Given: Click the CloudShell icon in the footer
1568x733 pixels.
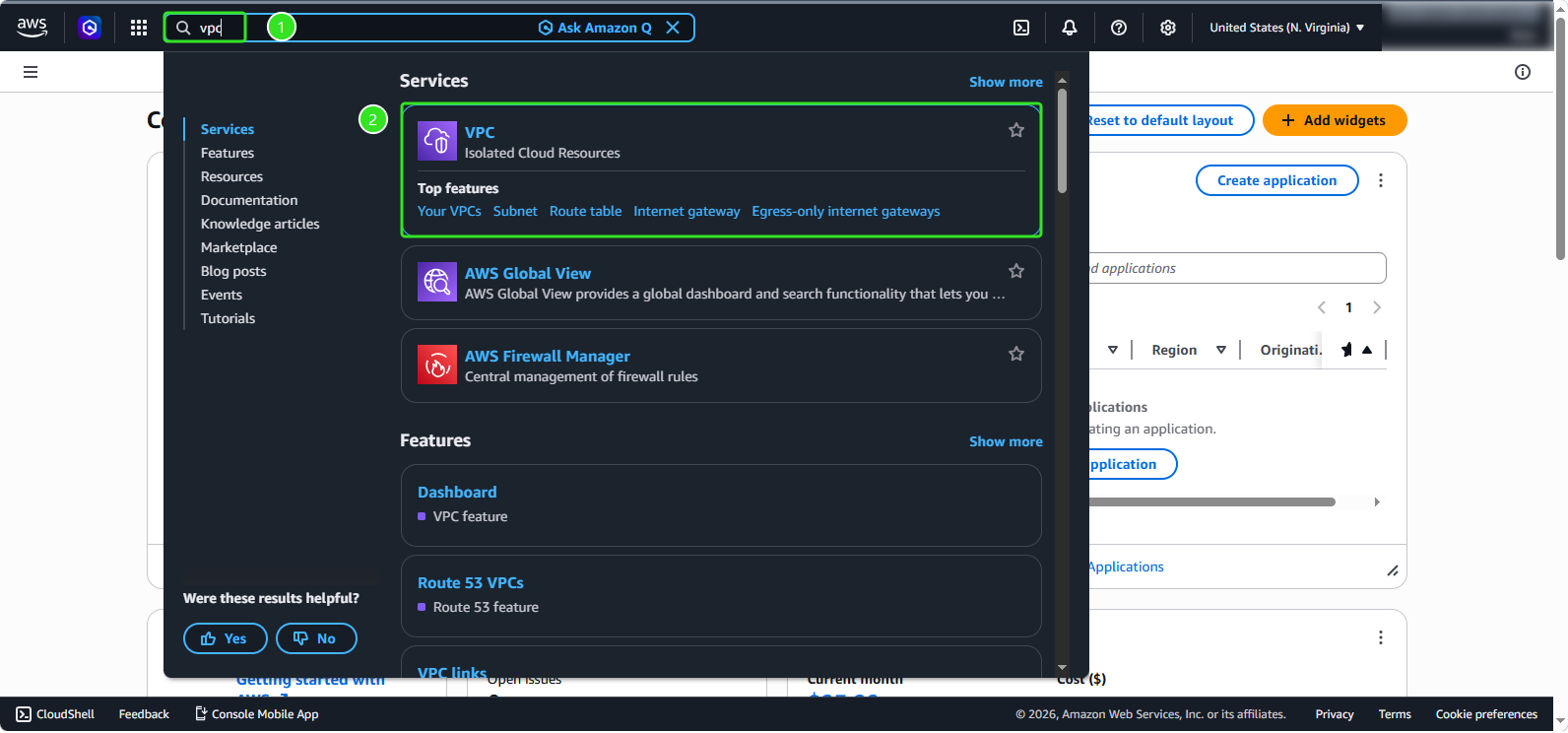Looking at the screenshot, I should (x=24, y=714).
